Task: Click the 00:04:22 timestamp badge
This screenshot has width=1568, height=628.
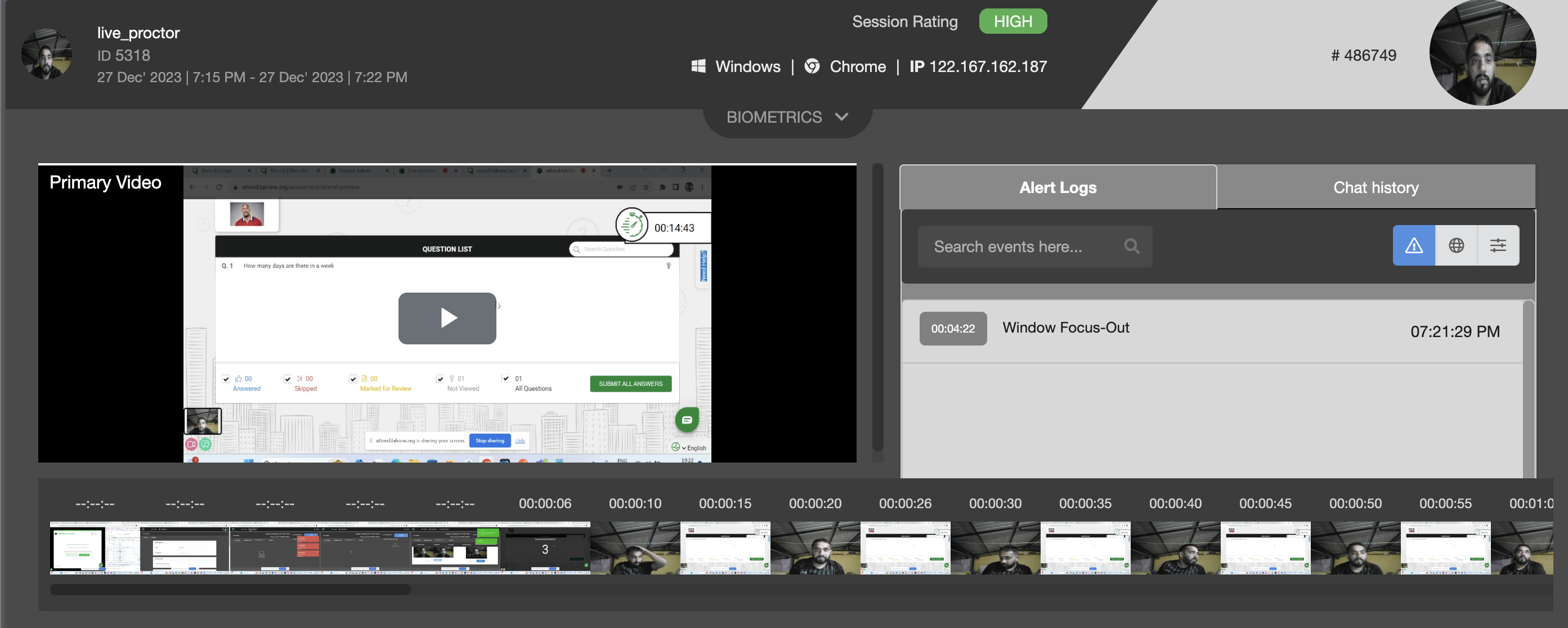Action: click(953, 329)
